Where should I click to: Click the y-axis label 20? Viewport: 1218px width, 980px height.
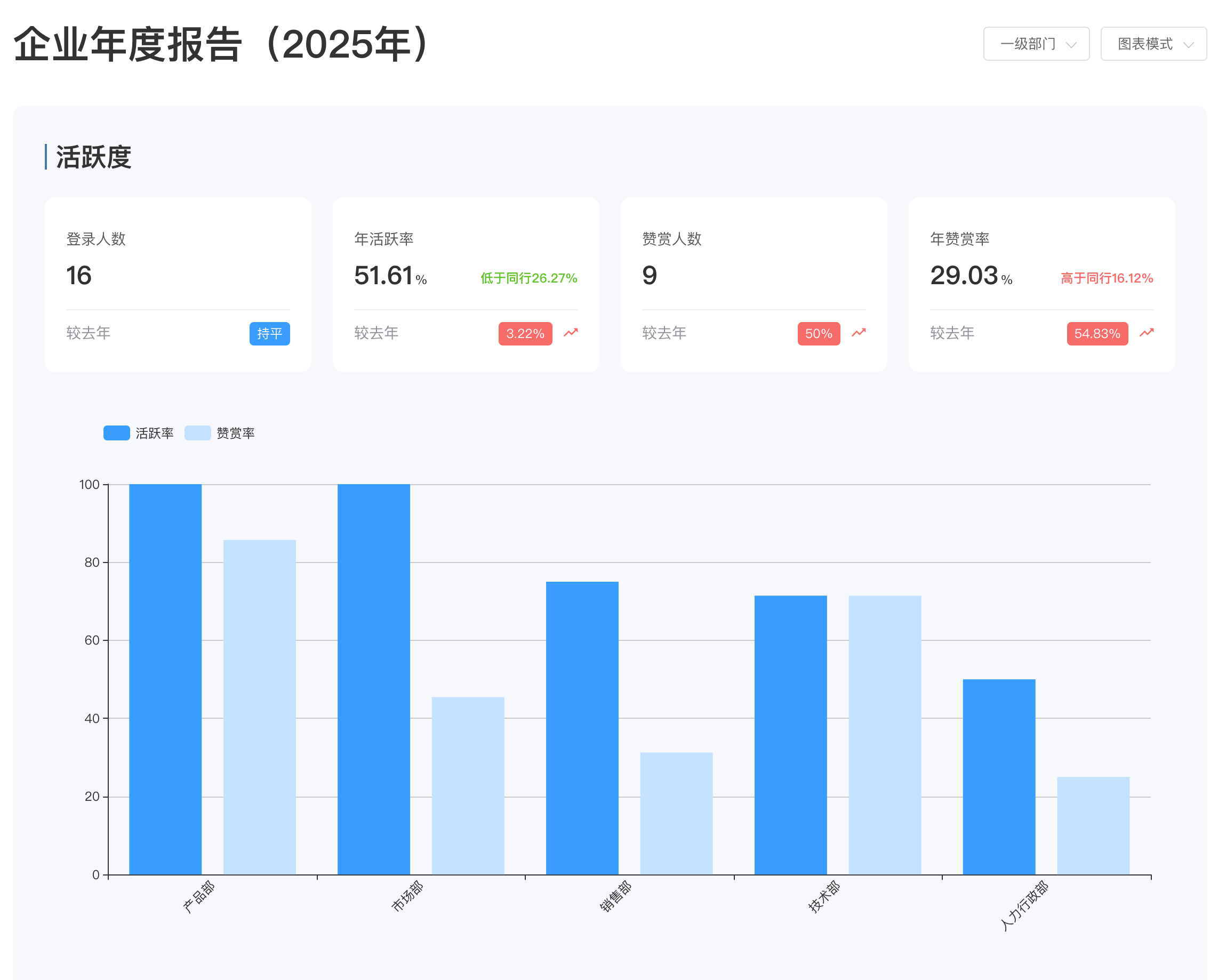[x=92, y=797]
